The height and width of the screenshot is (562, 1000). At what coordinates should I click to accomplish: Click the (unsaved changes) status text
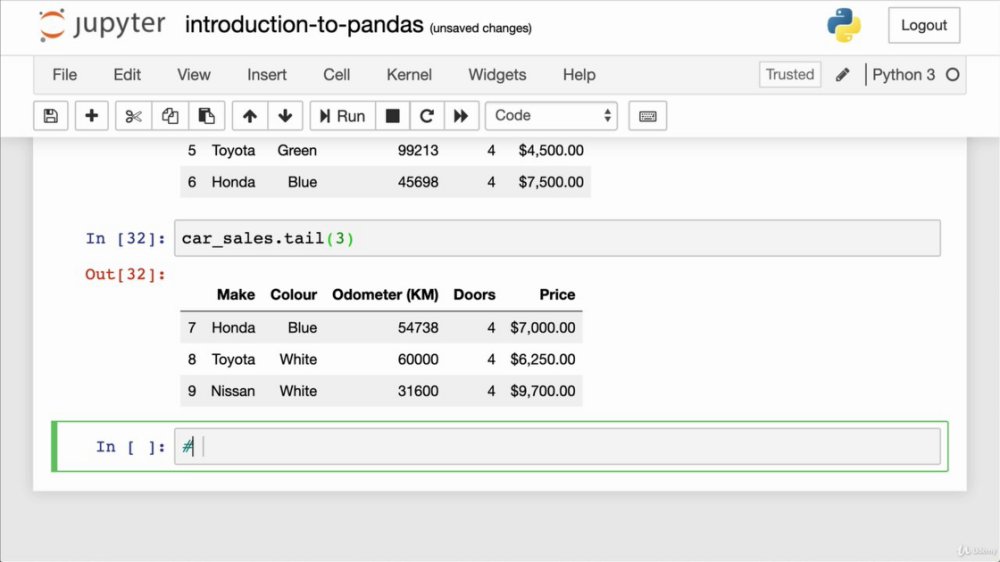click(481, 28)
